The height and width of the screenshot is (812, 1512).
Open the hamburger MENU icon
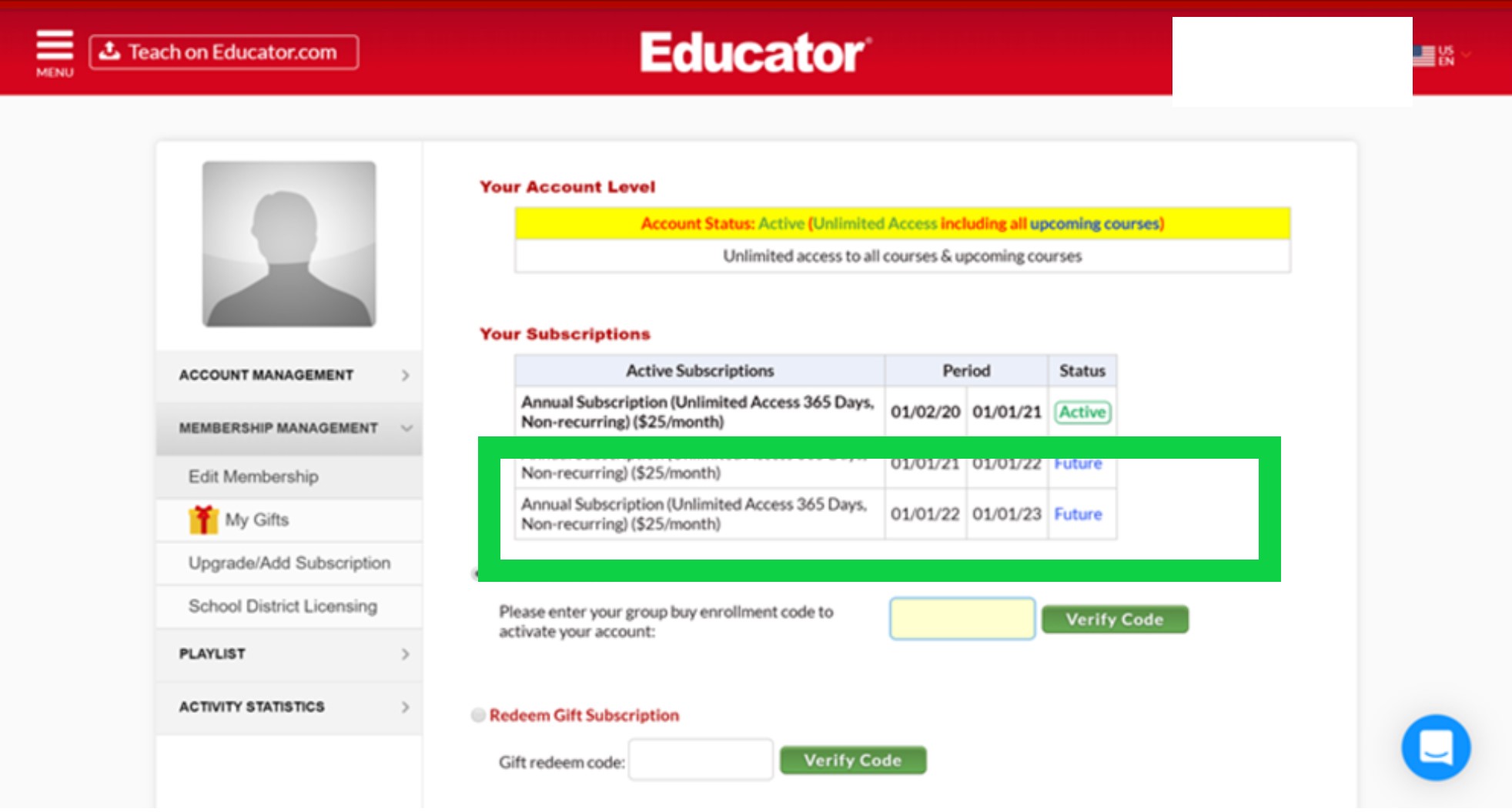pos(55,52)
